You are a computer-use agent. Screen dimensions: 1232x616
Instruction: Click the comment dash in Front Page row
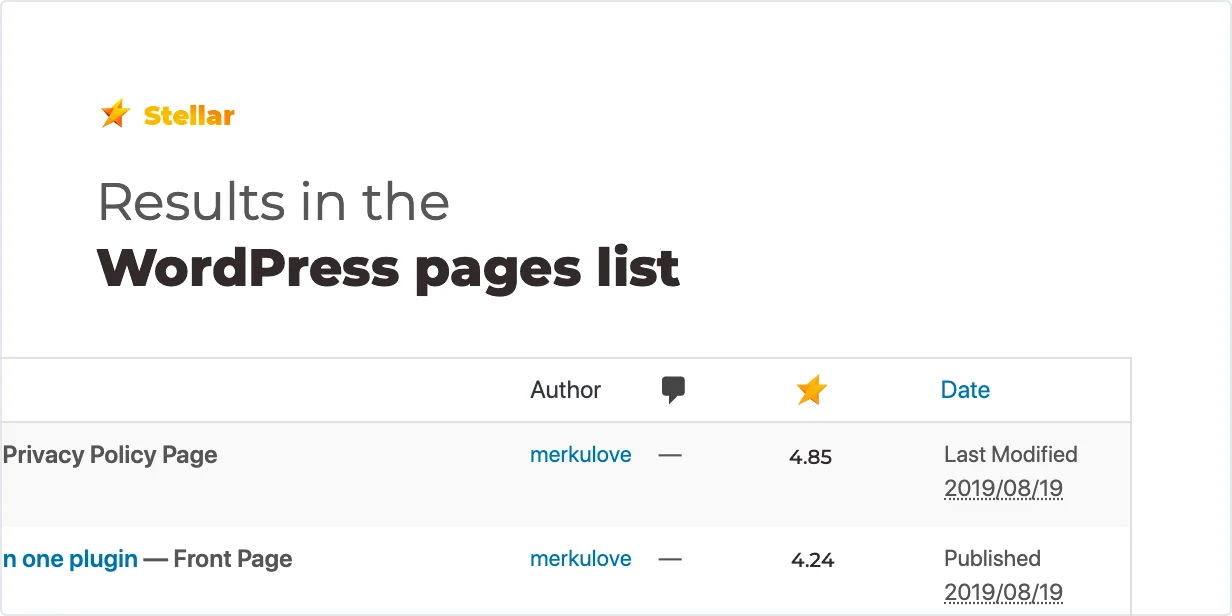coord(670,560)
